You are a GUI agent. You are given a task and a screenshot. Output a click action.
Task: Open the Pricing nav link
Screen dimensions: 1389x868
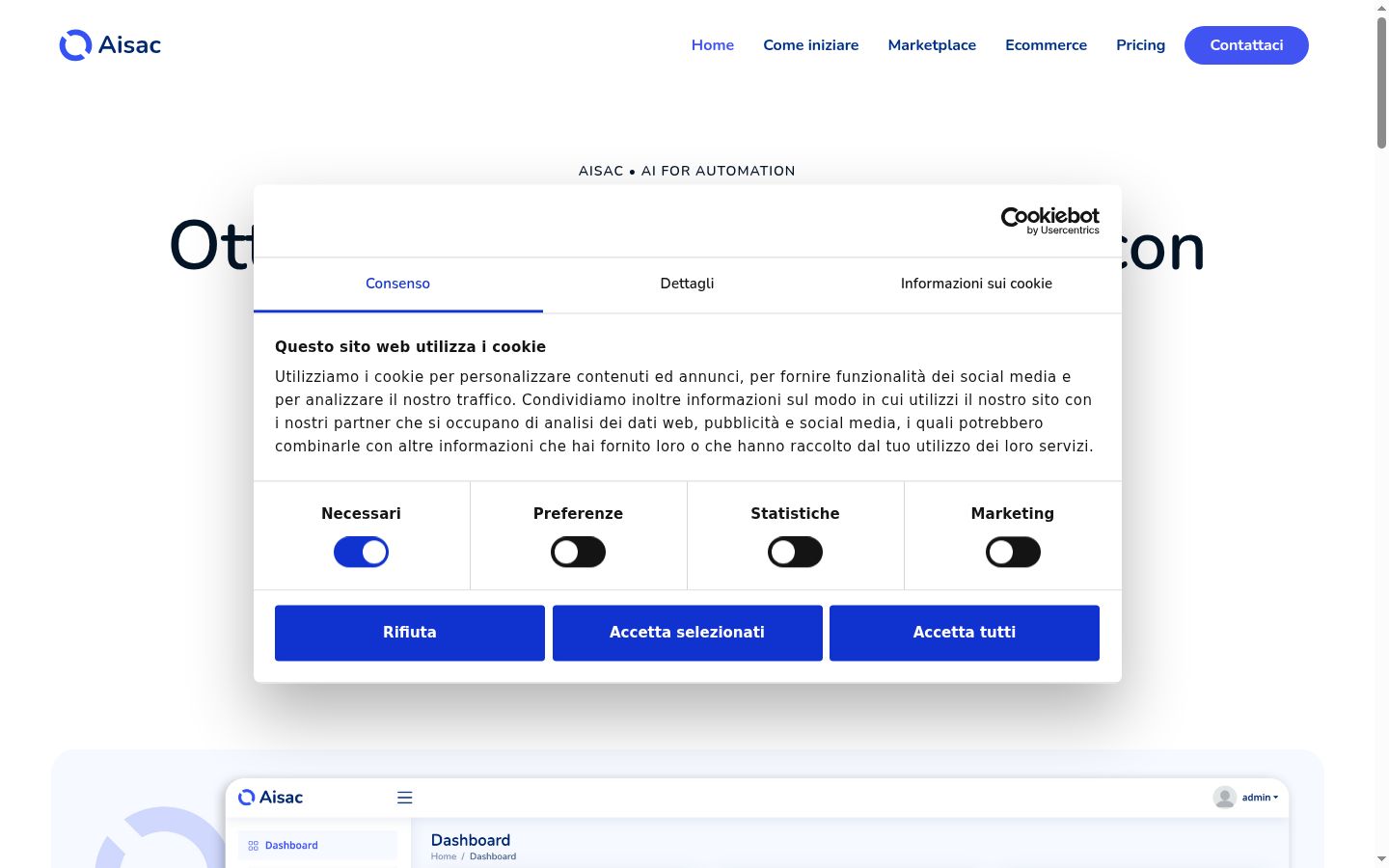pyautogui.click(x=1140, y=45)
